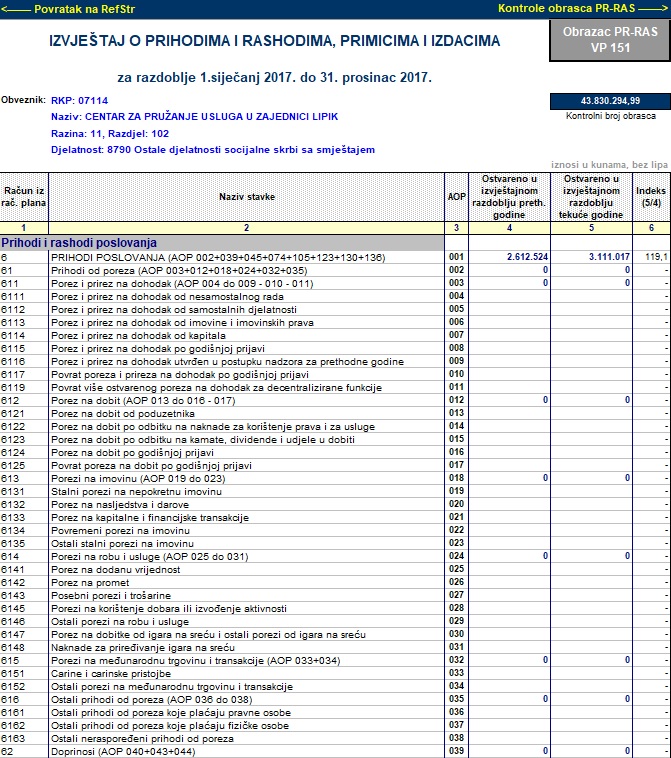Select the RKP: 07114 cell
Screen dimensions: 671x758
click(80, 101)
